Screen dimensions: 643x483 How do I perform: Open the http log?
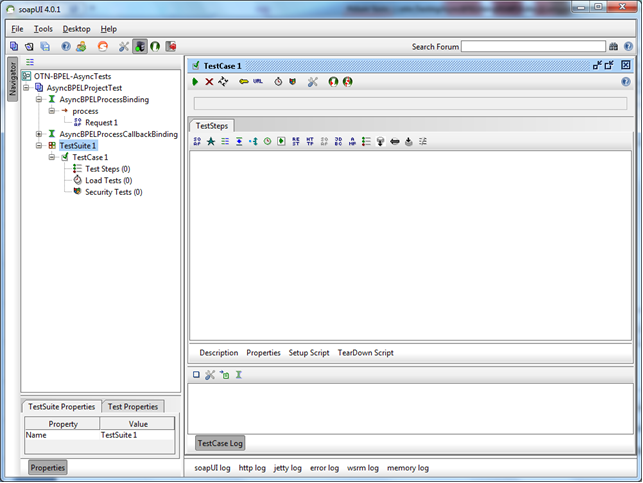coord(252,468)
